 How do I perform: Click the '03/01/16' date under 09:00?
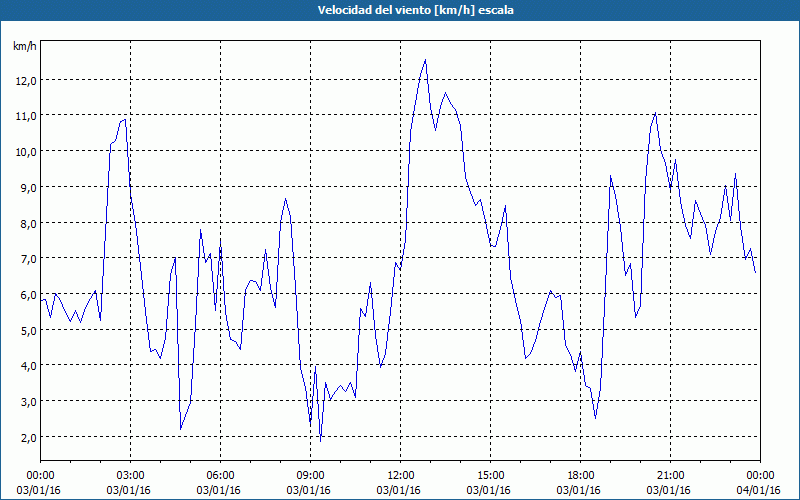309,490
